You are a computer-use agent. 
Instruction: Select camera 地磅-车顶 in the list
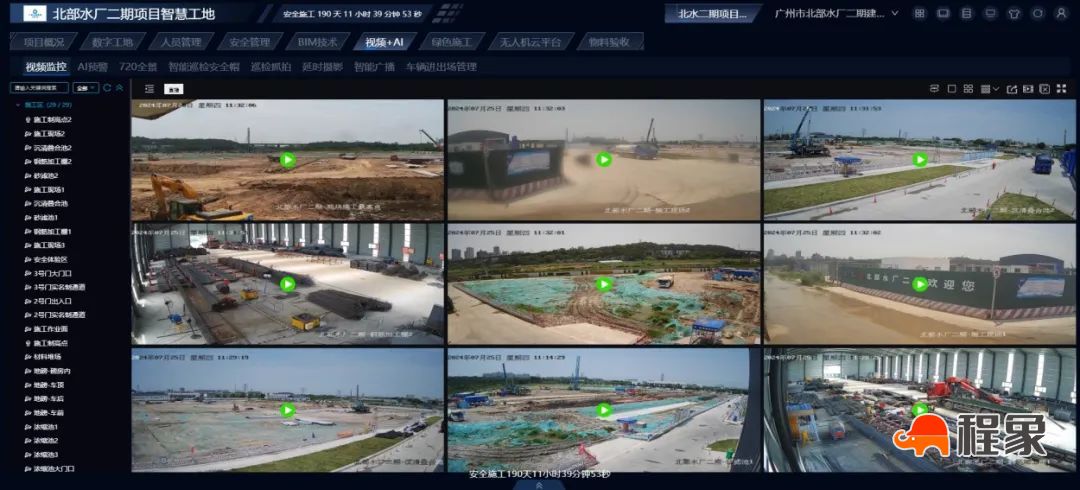point(49,385)
